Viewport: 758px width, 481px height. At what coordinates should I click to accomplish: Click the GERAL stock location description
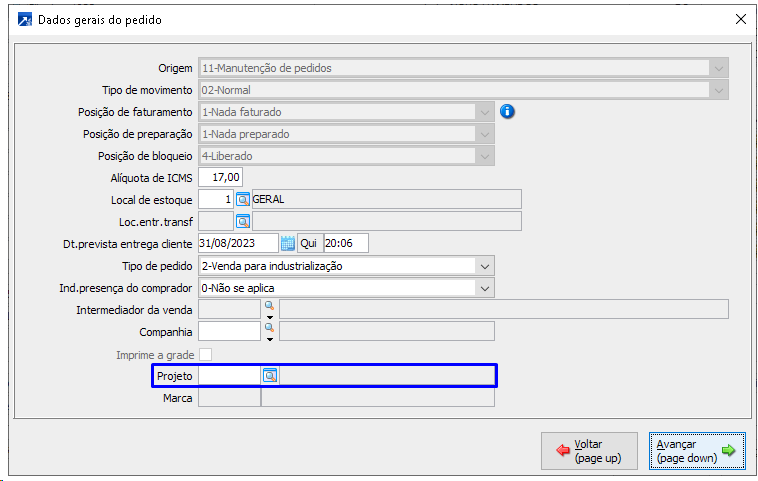pyautogui.click(x=386, y=199)
